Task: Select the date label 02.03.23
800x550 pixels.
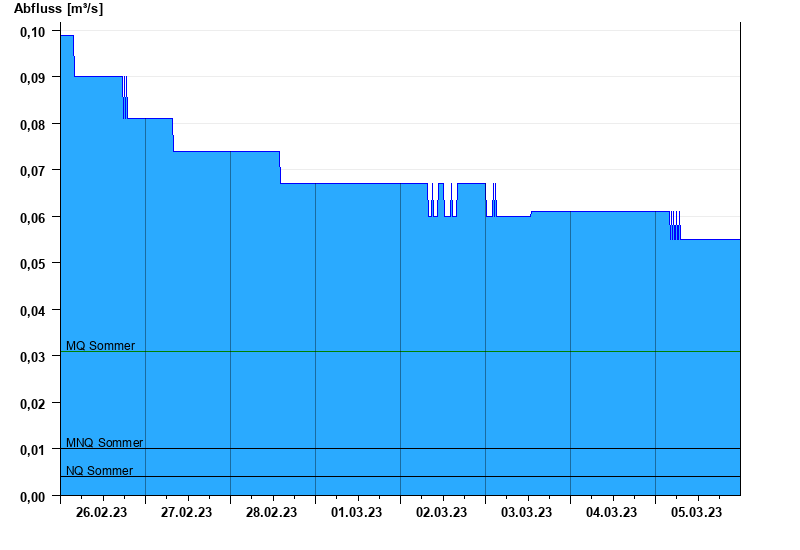Action: tap(441, 512)
